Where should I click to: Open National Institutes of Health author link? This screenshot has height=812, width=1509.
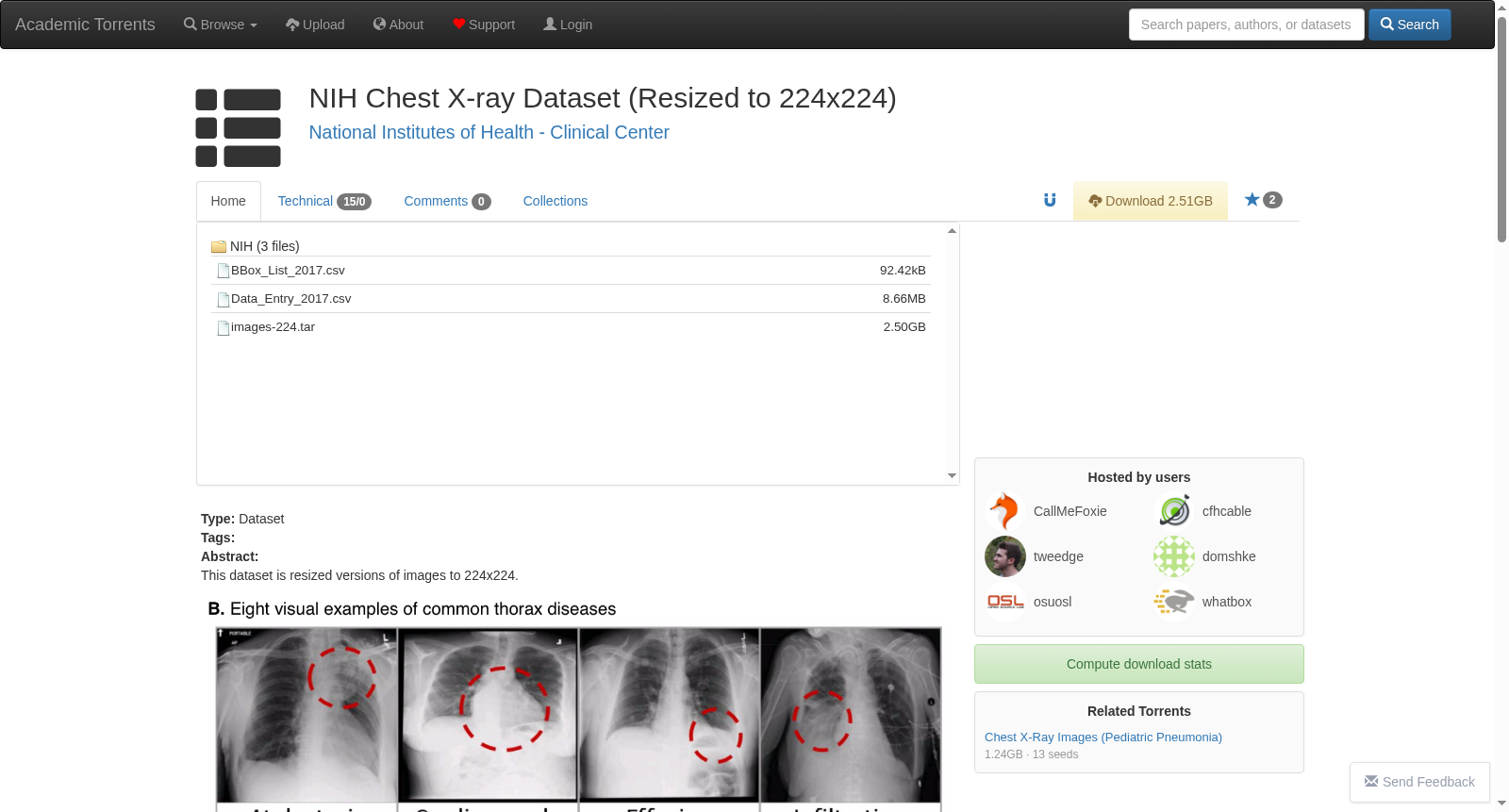(x=489, y=132)
